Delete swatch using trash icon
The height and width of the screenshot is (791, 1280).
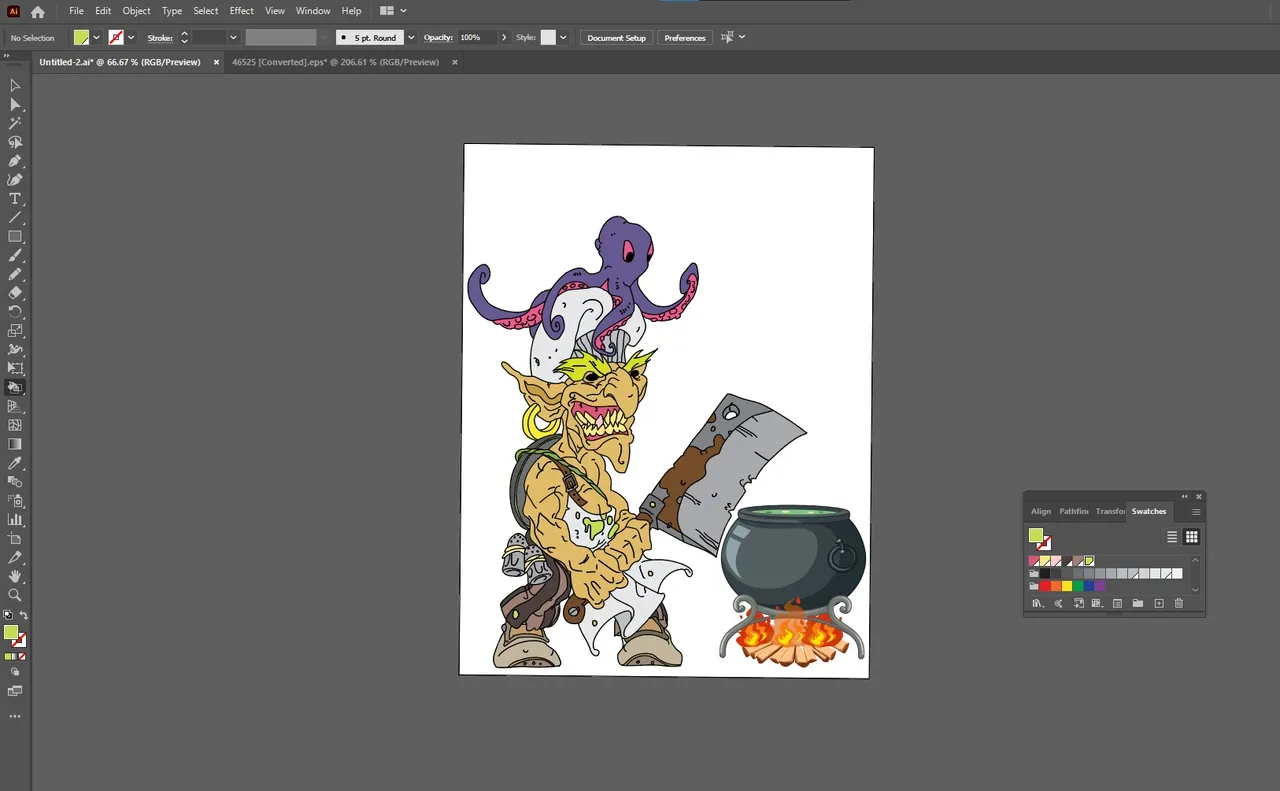1179,603
